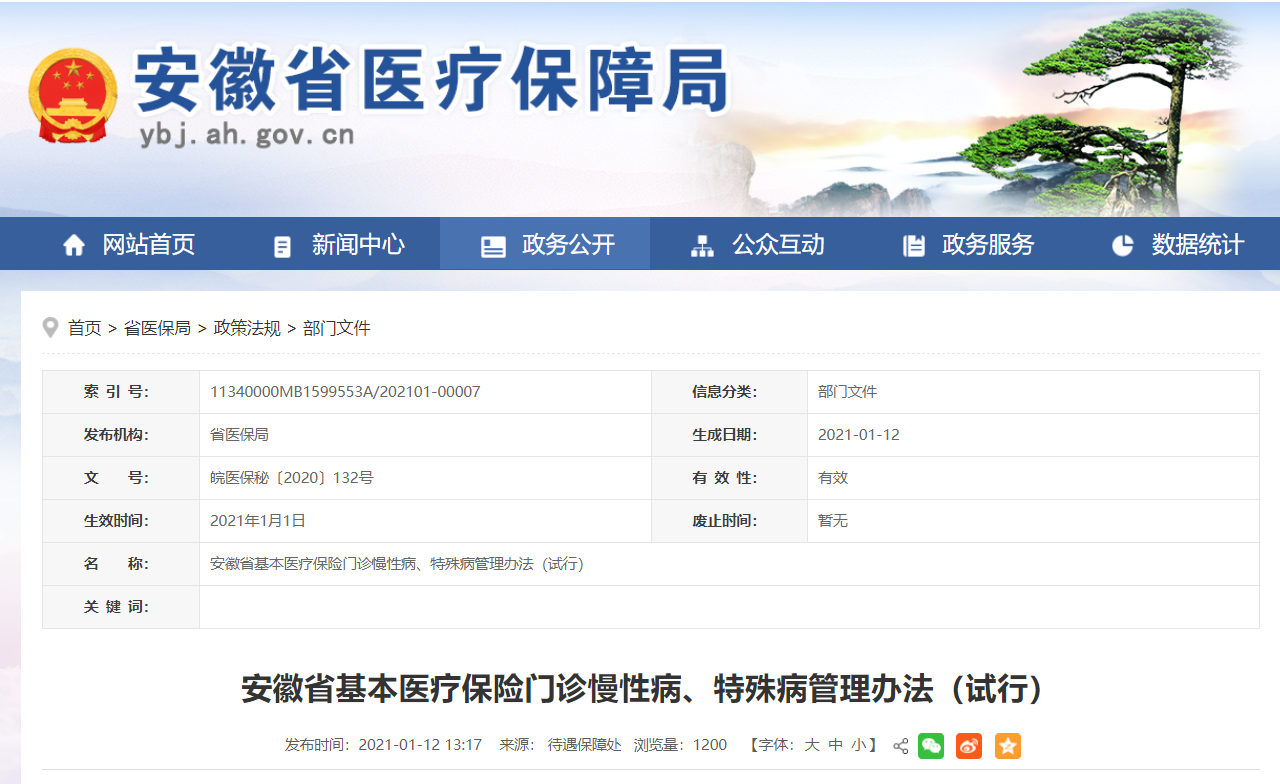
Task: Click the 生效时间 label cell
Action: click(x=121, y=521)
